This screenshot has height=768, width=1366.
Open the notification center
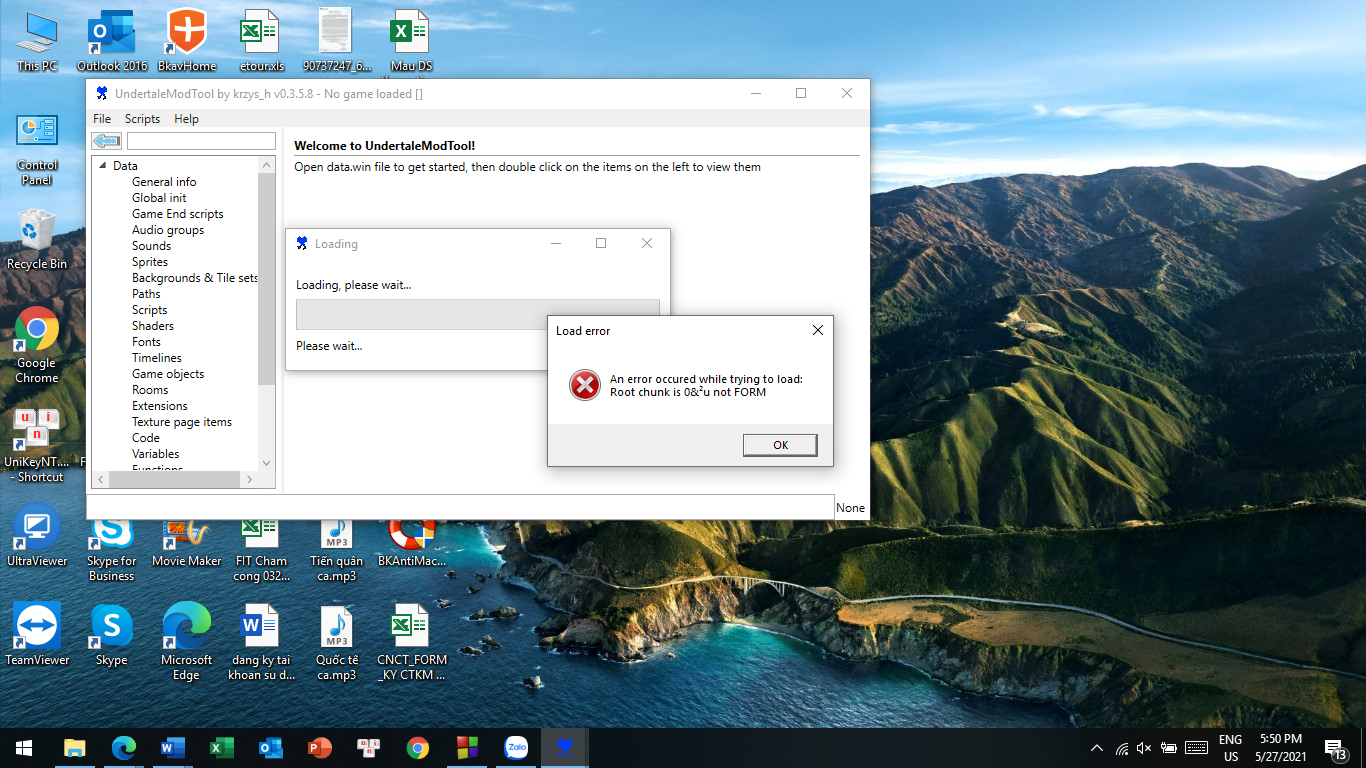pyautogui.click(x=1336, y=748)
